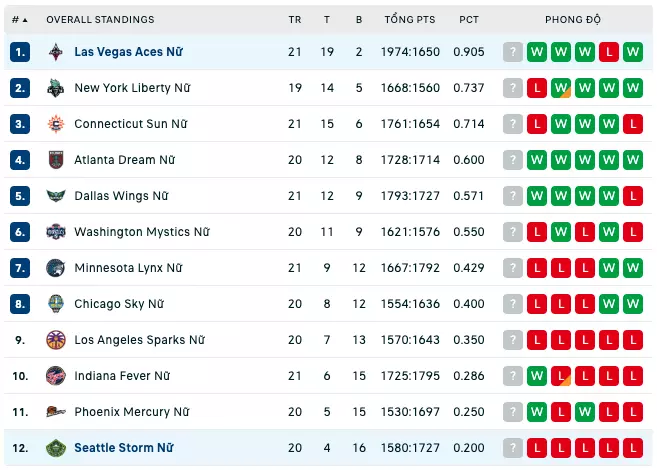This screenshot has width=657, height=470.
Task: Open the Las Vegas Aces Nữ team link
Action: coord(129,52)
